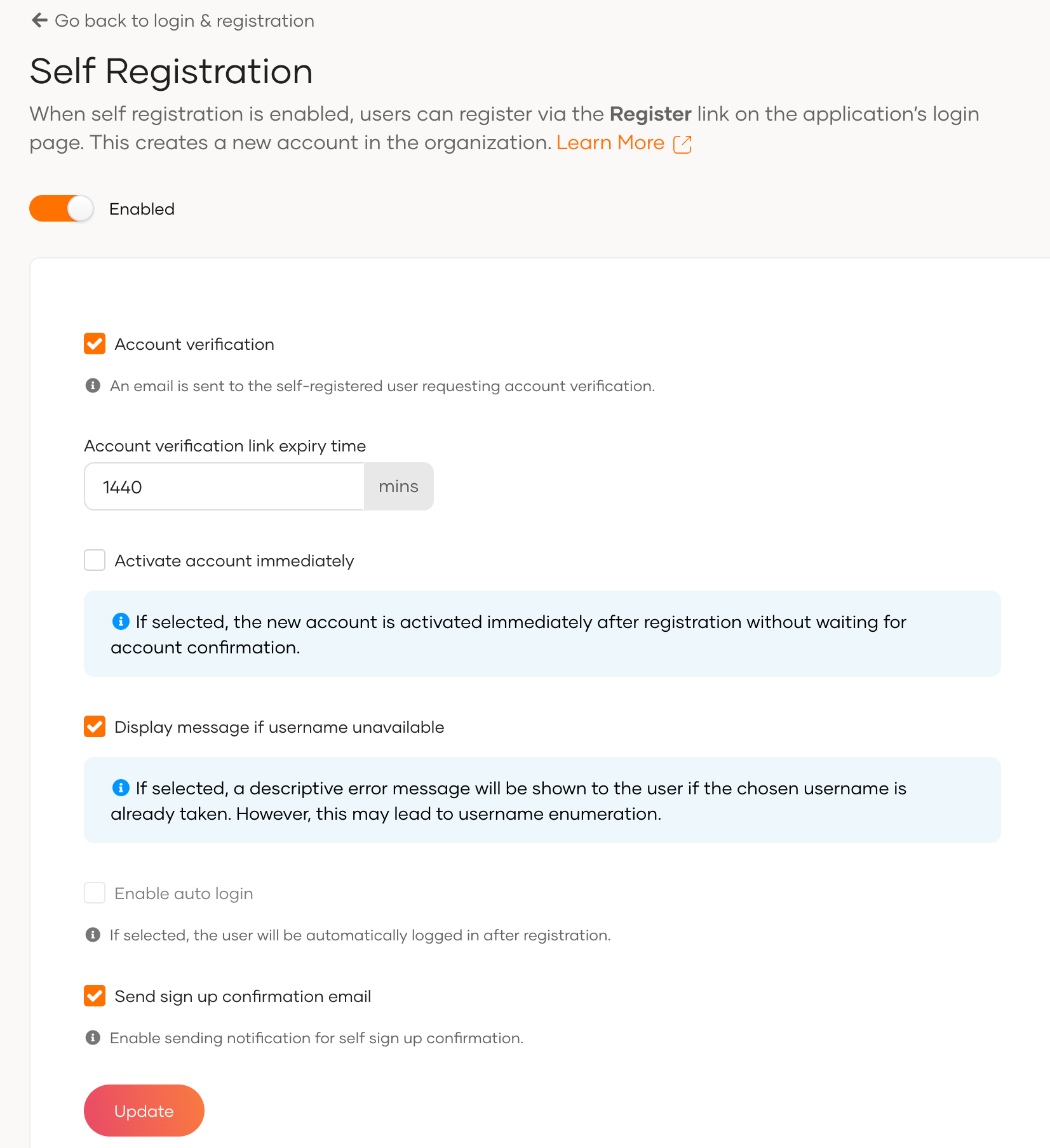Click the mins unit label
1050x1148 pixels.
[x=398, y=486]
